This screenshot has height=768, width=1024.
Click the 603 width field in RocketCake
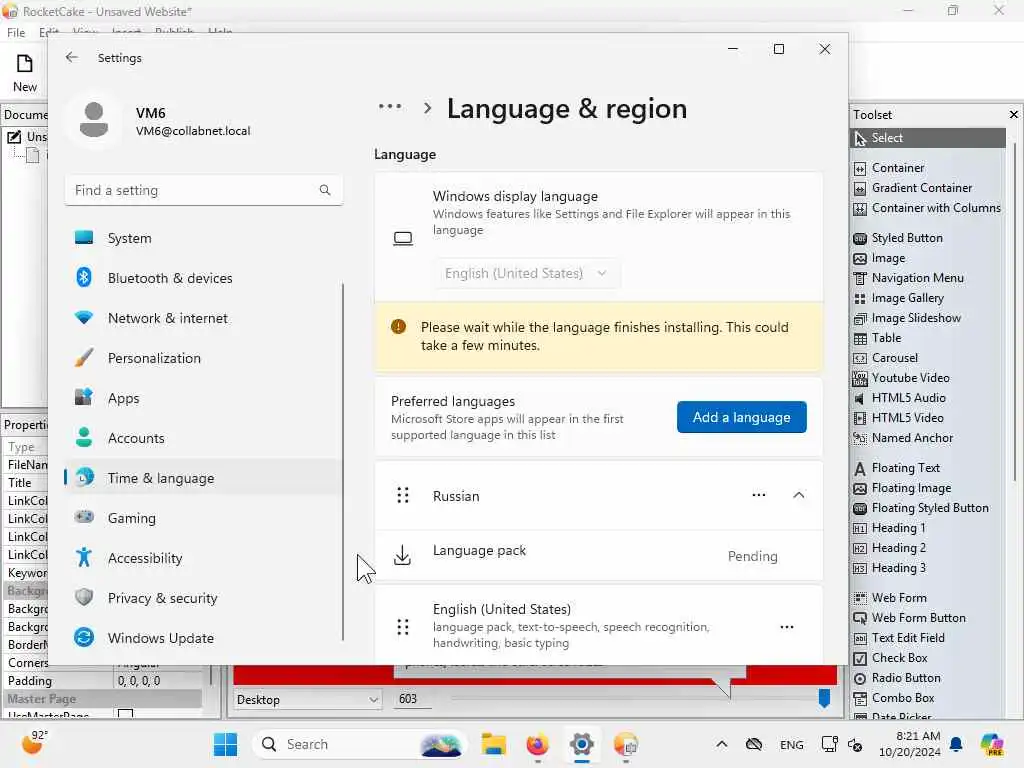coord(411,699)
